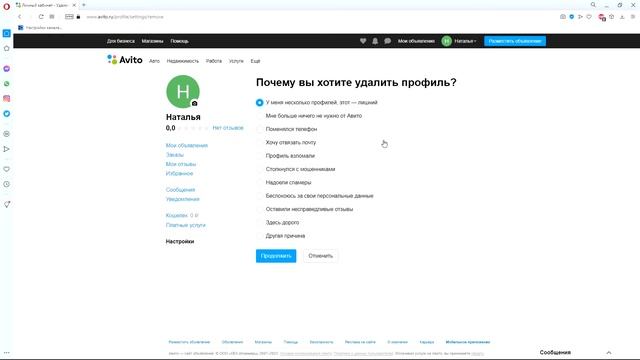Select 'У меня несколько профилей' radio option
Viewport: 640px width, 360px height.
259,102
